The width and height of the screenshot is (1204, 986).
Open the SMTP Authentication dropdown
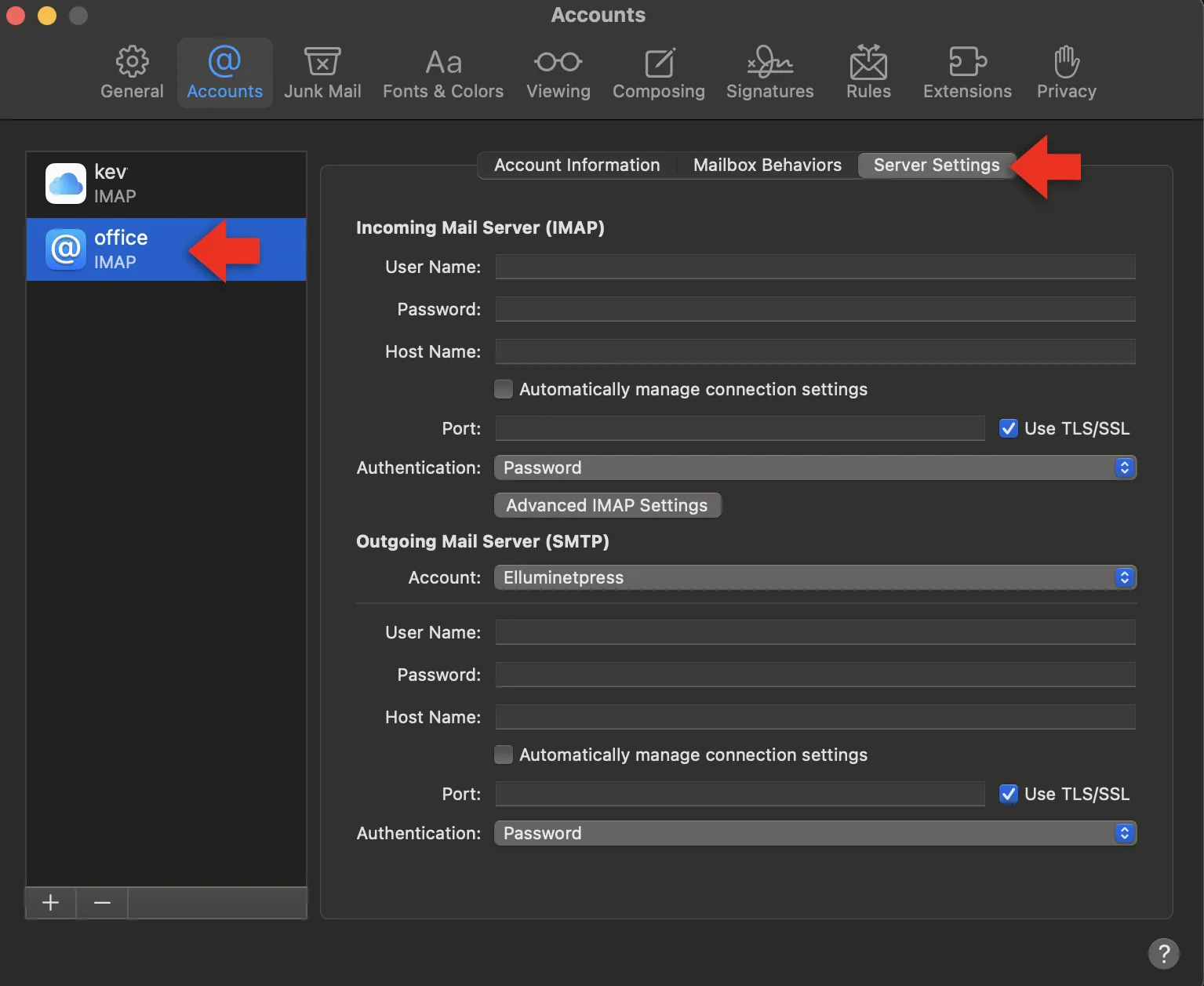(x=814, y=833)
